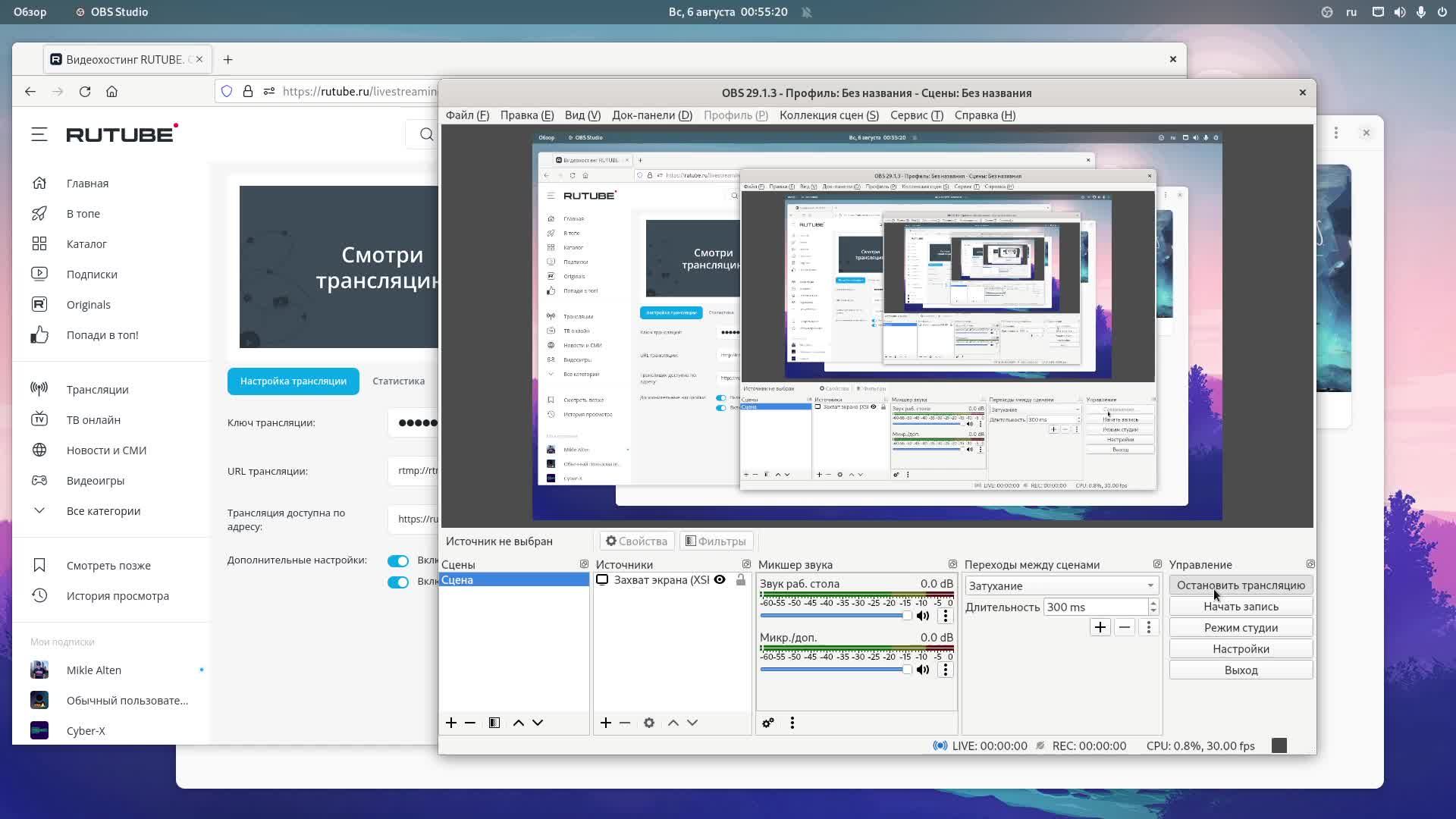
Task: Pop out Audio Mixer dock panel icon
Action: pyautogui.click(x=952, y=564)
